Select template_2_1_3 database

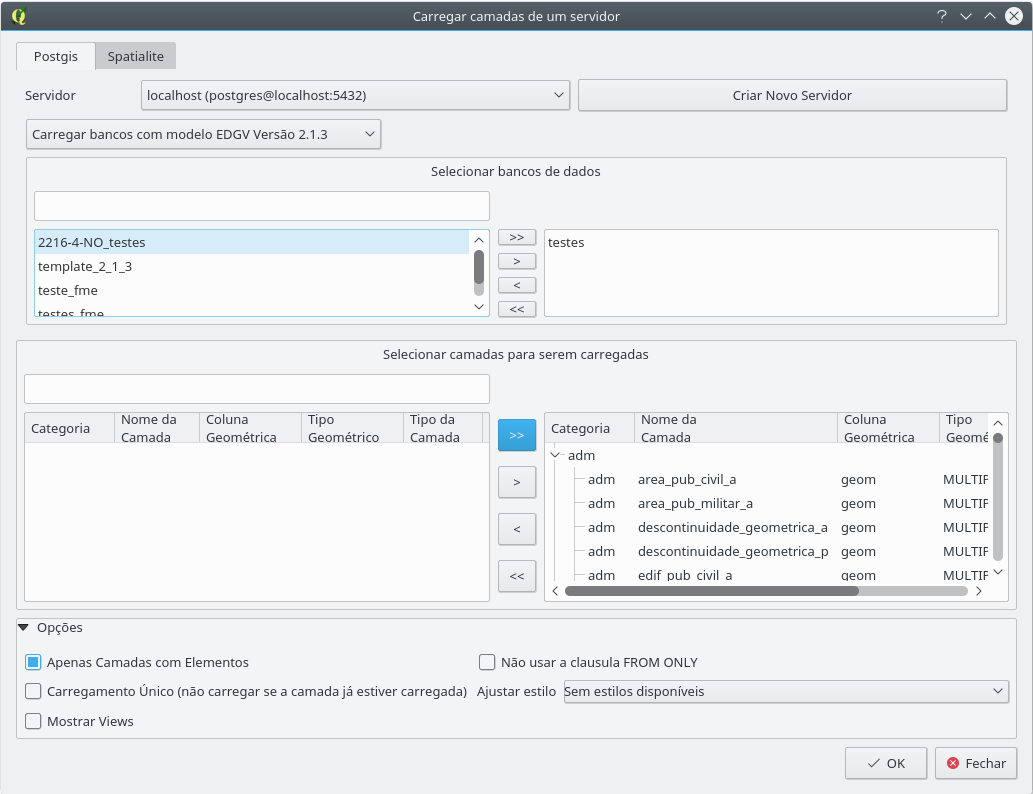(x=252, y=266)
